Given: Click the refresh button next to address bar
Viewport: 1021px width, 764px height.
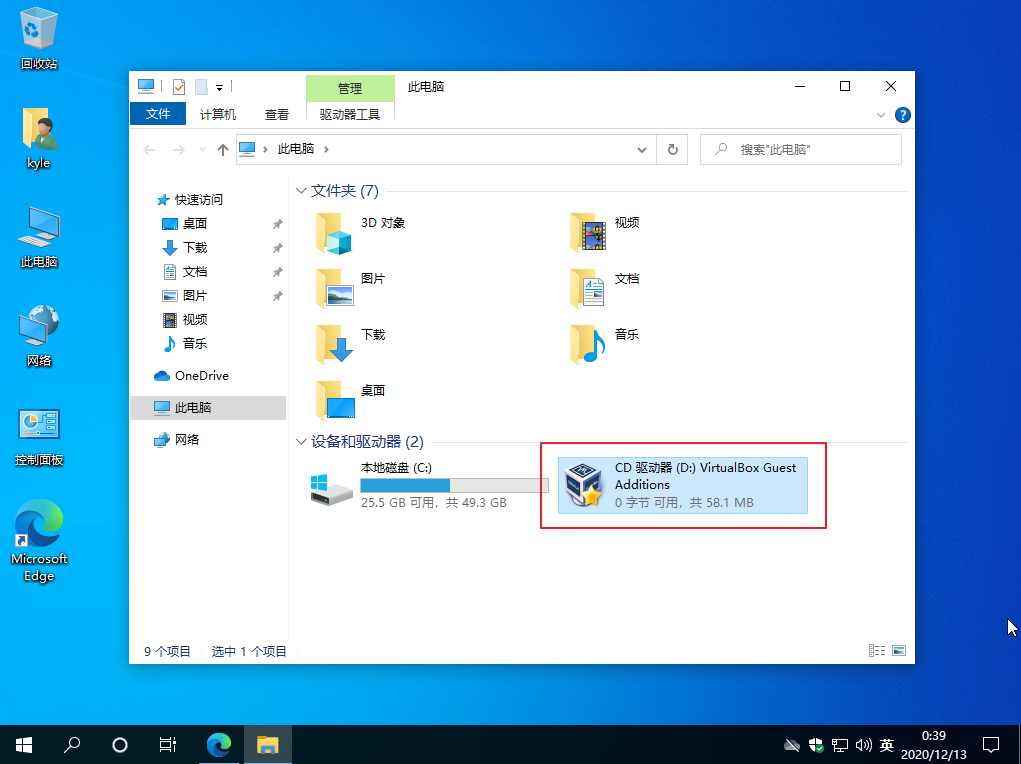Looking at the screenshot, I should [673, 147].
